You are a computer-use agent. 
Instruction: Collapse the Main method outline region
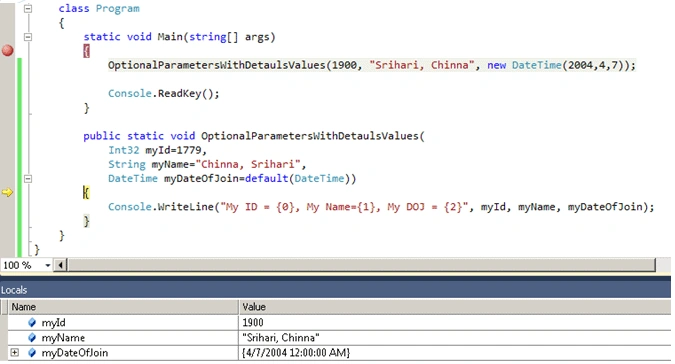click(x=28, y=37)
